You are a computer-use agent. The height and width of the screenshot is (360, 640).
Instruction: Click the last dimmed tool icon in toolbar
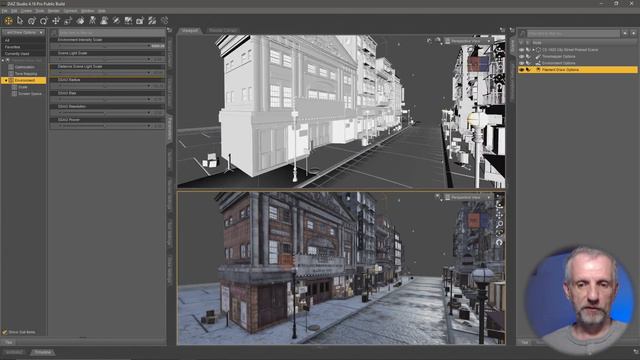tap(164, 20)
